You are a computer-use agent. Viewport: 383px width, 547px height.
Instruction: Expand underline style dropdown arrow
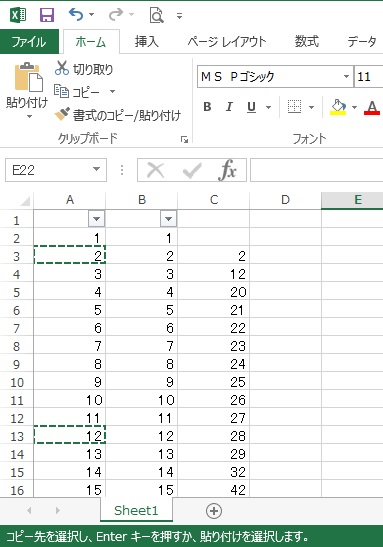(x=268, y=107)
